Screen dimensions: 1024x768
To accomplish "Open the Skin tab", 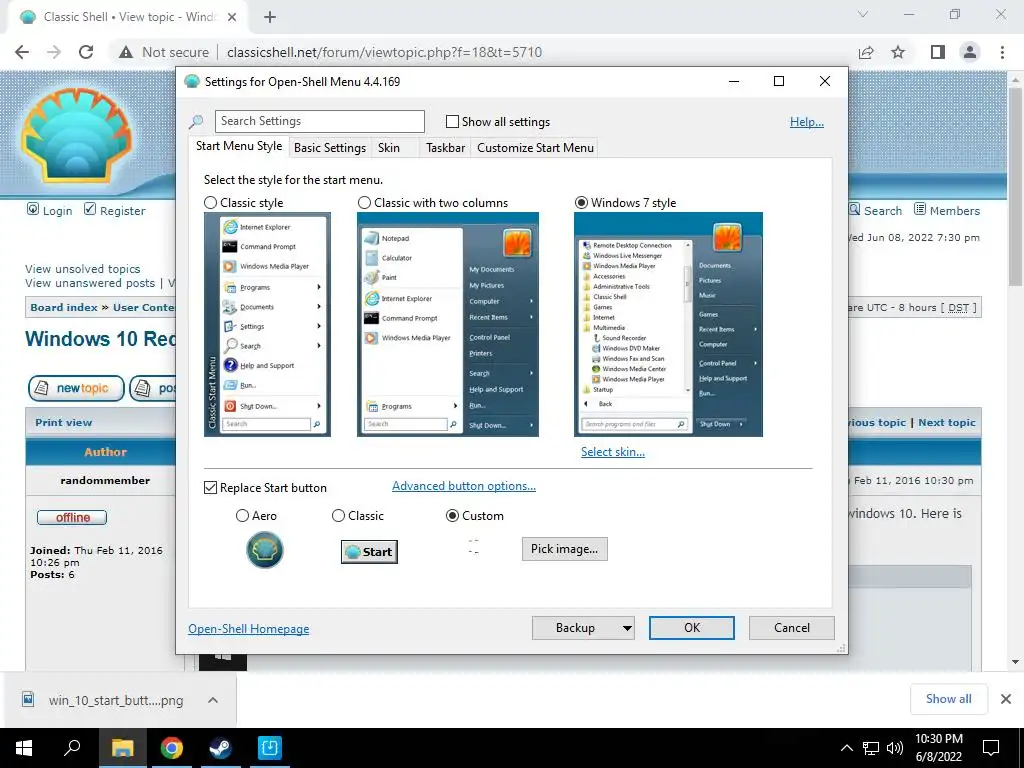I will pos(389,148).
